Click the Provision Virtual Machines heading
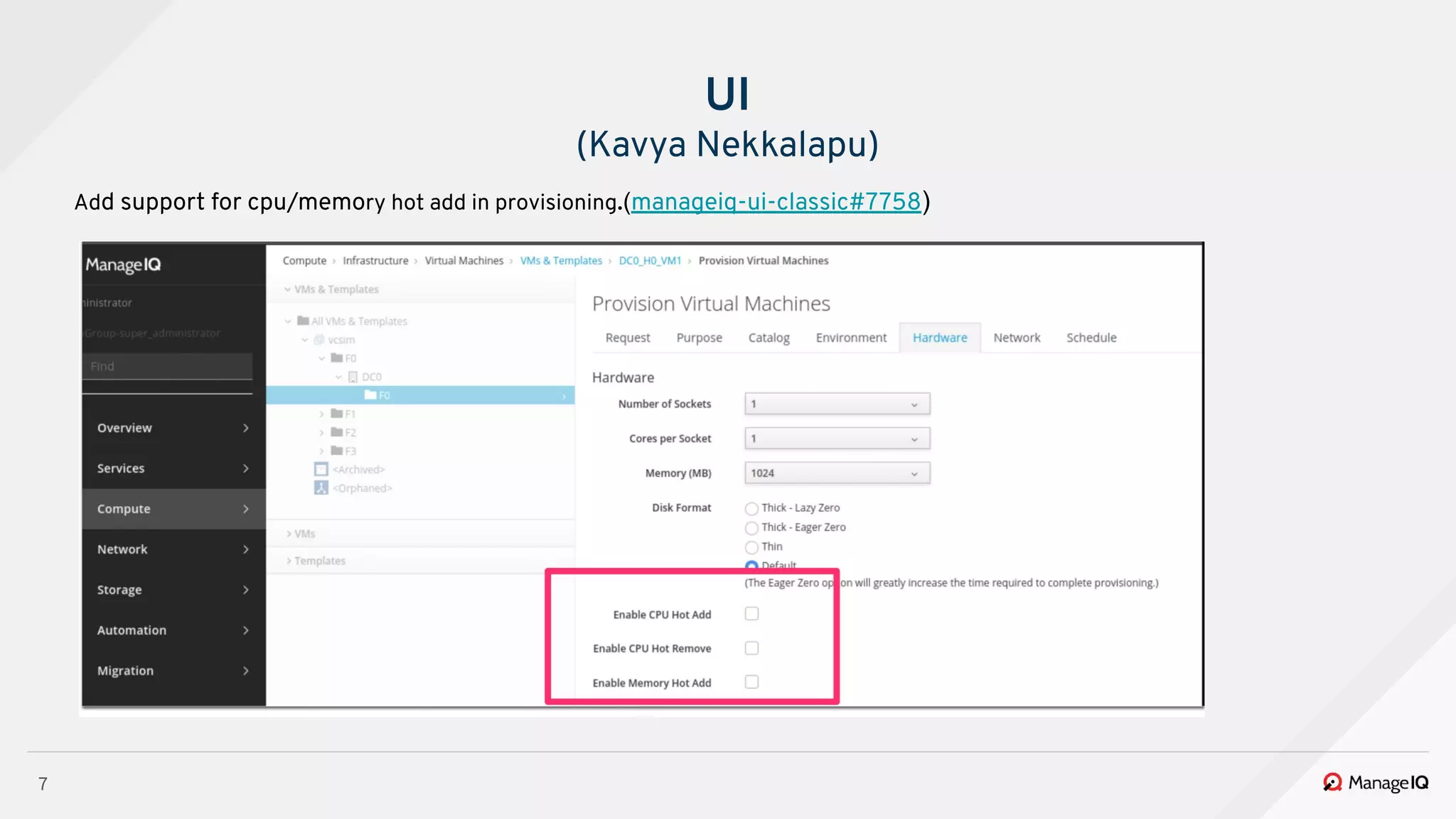The height and width of the screenshot is (819, 1456). point(711,304)
